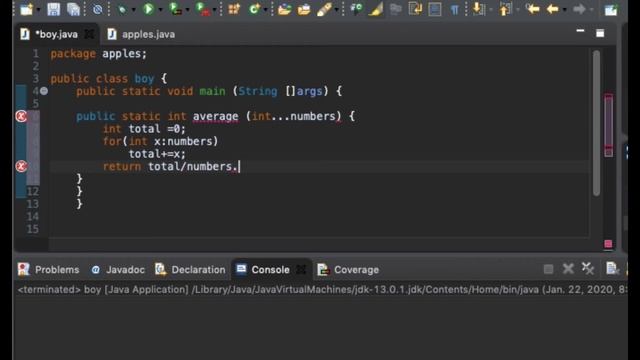
Task: Open the Problems view tab
Action: [x=49, y=270]
